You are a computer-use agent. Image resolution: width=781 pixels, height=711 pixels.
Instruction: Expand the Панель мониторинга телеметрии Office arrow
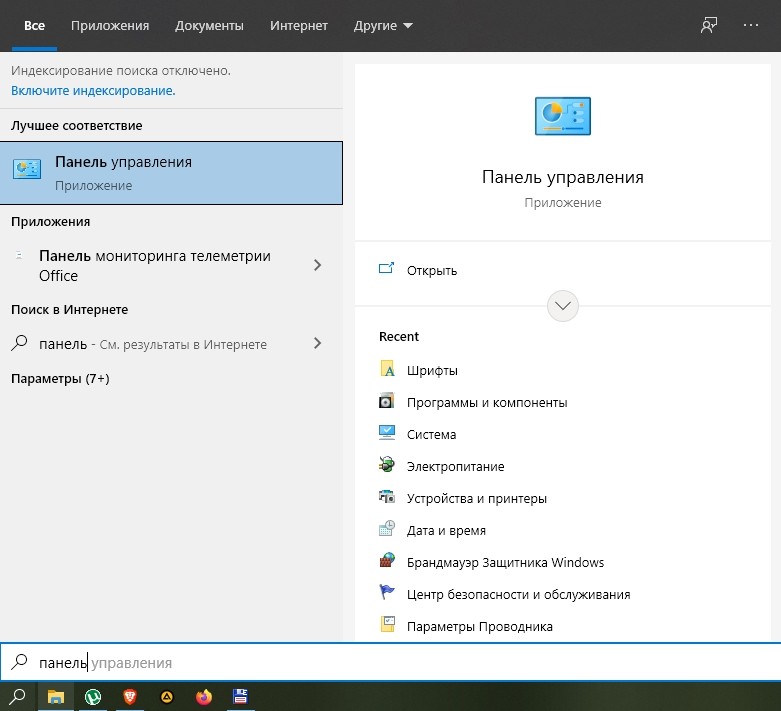click(318, 265)
